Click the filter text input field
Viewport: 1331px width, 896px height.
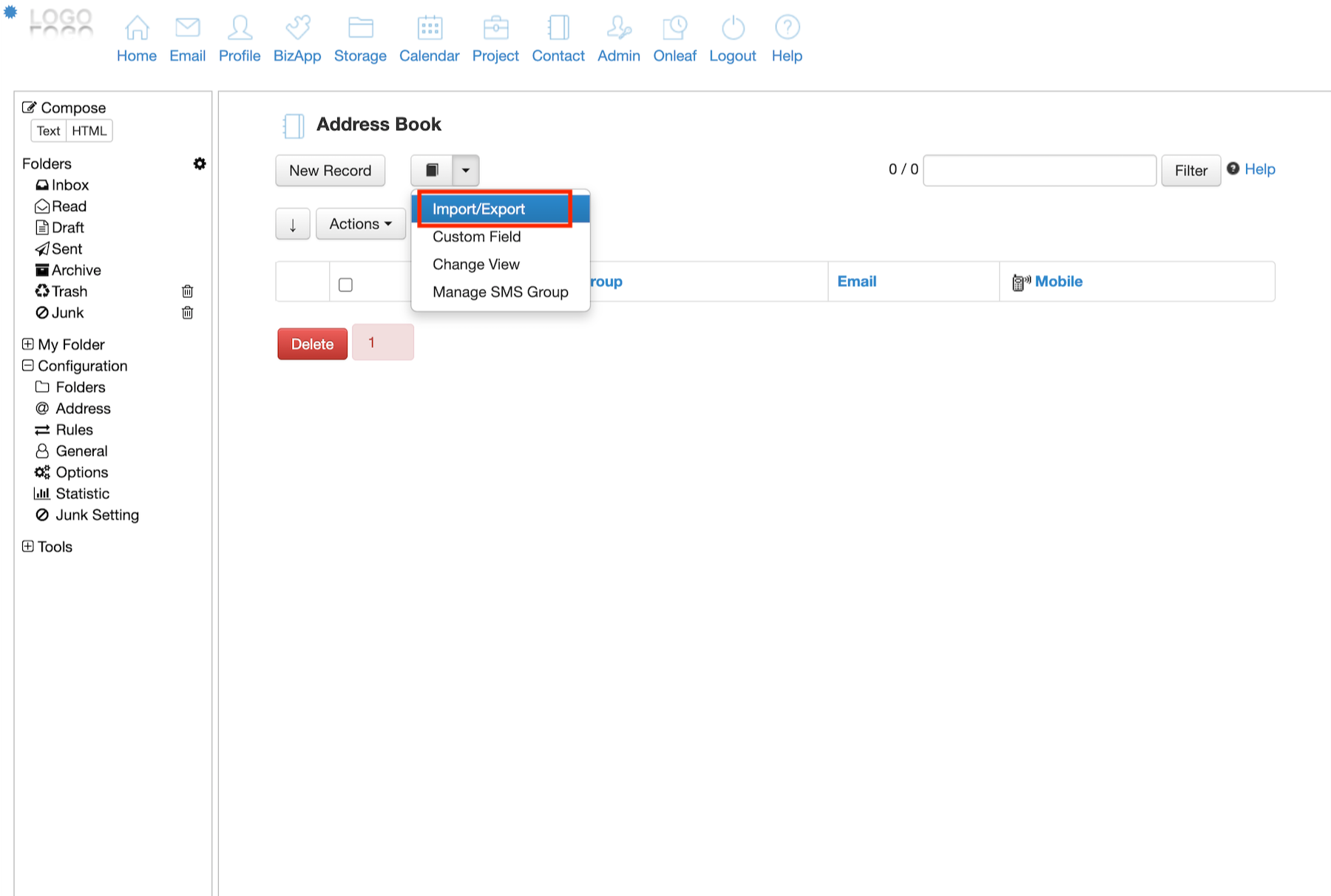[x=1039, y=171]
